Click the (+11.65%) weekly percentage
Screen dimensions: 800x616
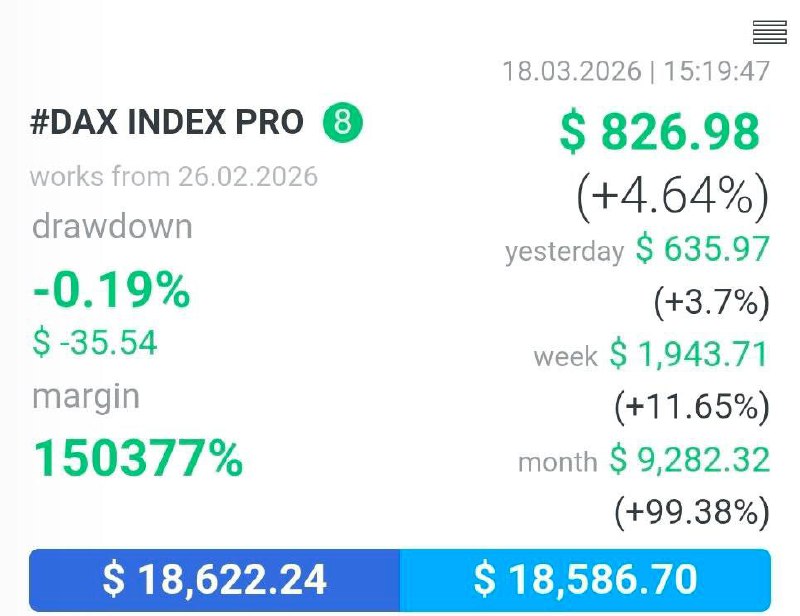click(690, 406)
